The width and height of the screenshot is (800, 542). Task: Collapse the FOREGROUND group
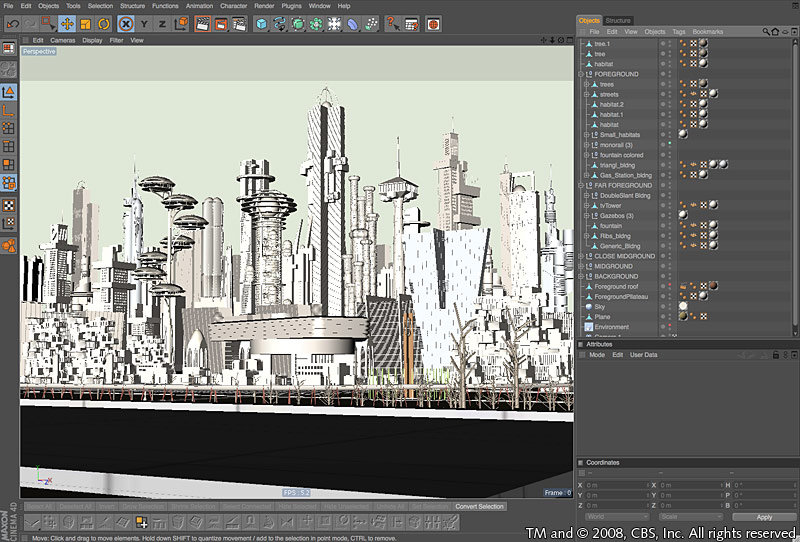pyautogui.click(x=581, y=74)
